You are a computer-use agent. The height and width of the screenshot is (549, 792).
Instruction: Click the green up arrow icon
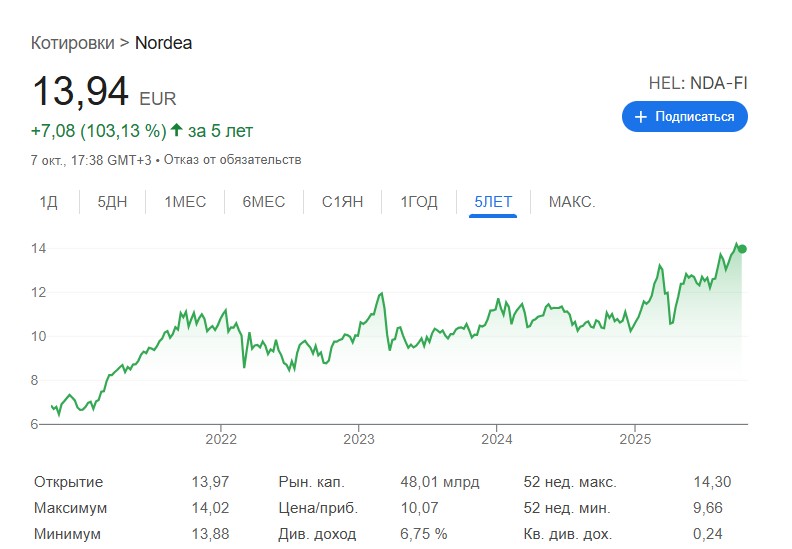click(176, 131)
